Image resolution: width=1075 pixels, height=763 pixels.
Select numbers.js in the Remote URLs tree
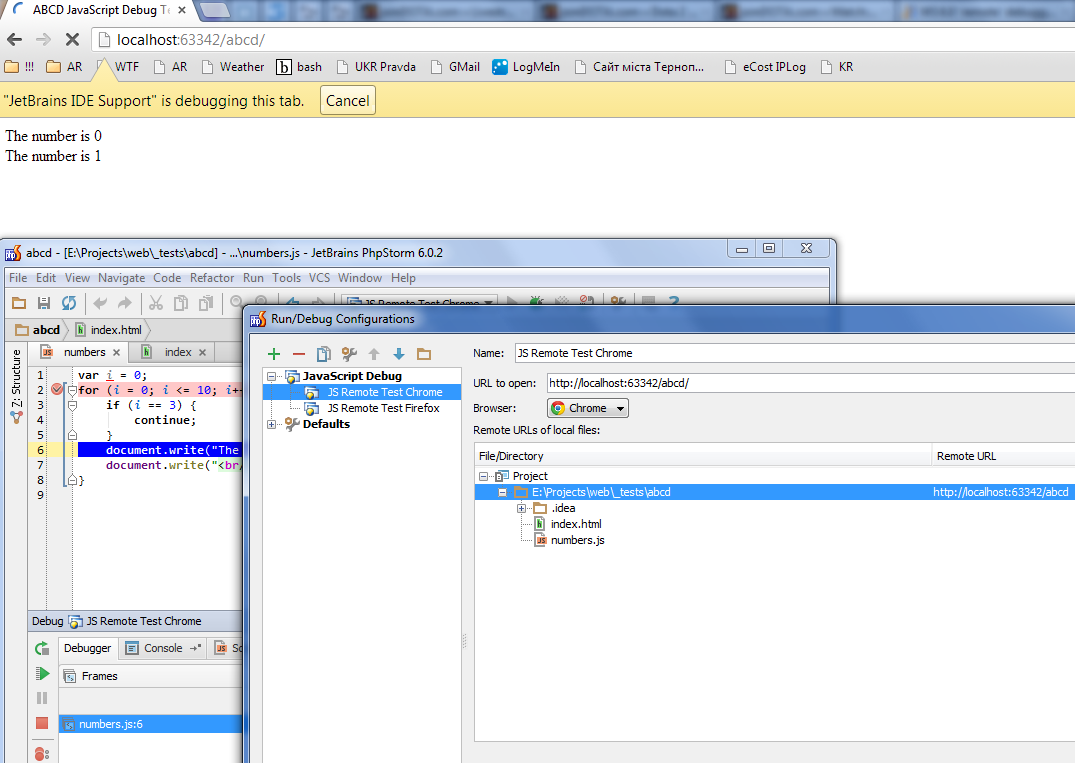tap(570, 540)
